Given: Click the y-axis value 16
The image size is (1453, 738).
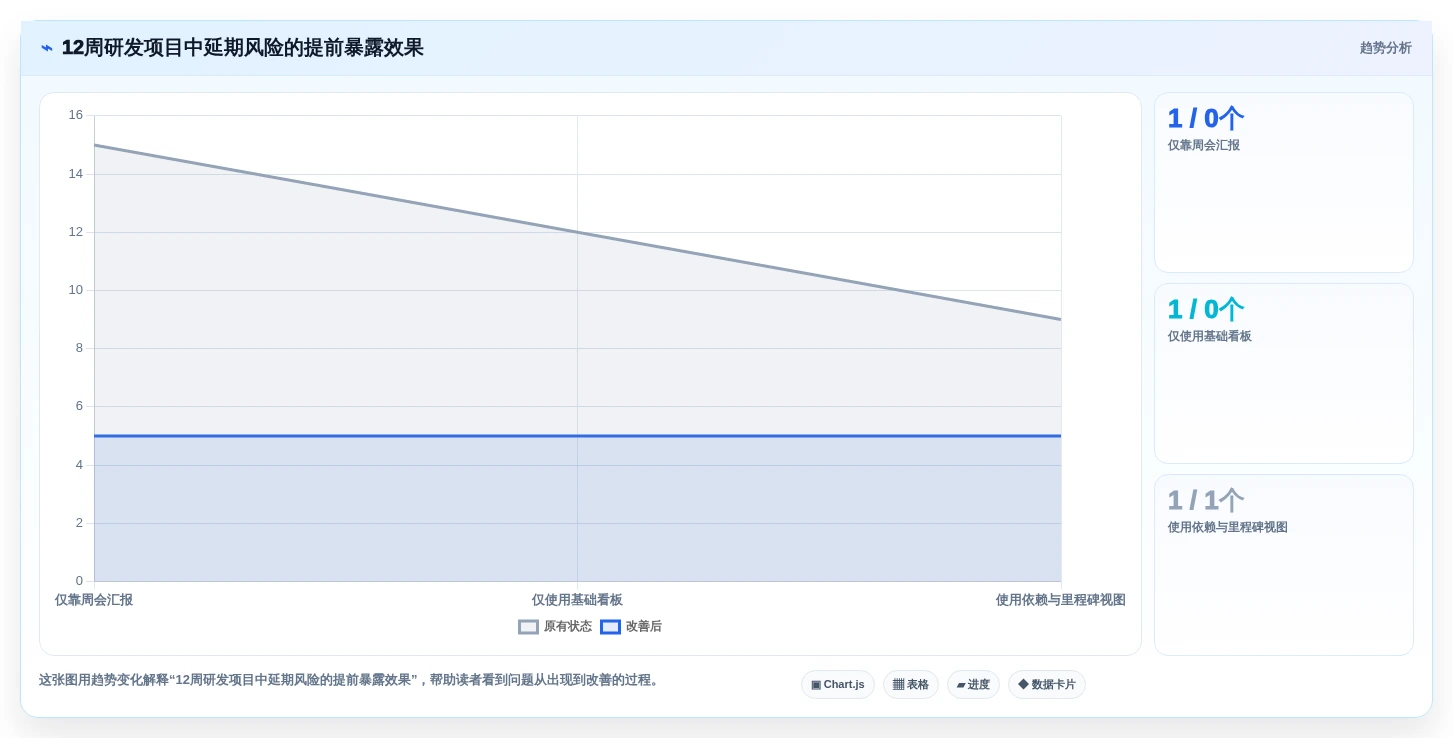Looking at the screenshot, I should pyautogui.click(x=76, y=115).
